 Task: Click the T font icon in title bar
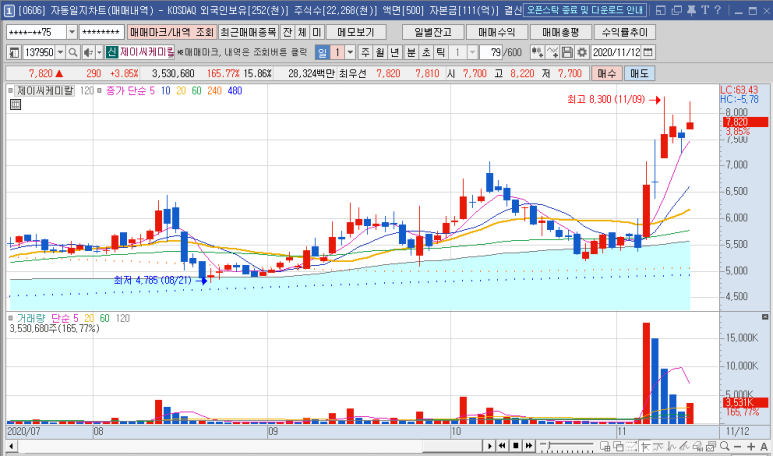click(x=705, y=10)
